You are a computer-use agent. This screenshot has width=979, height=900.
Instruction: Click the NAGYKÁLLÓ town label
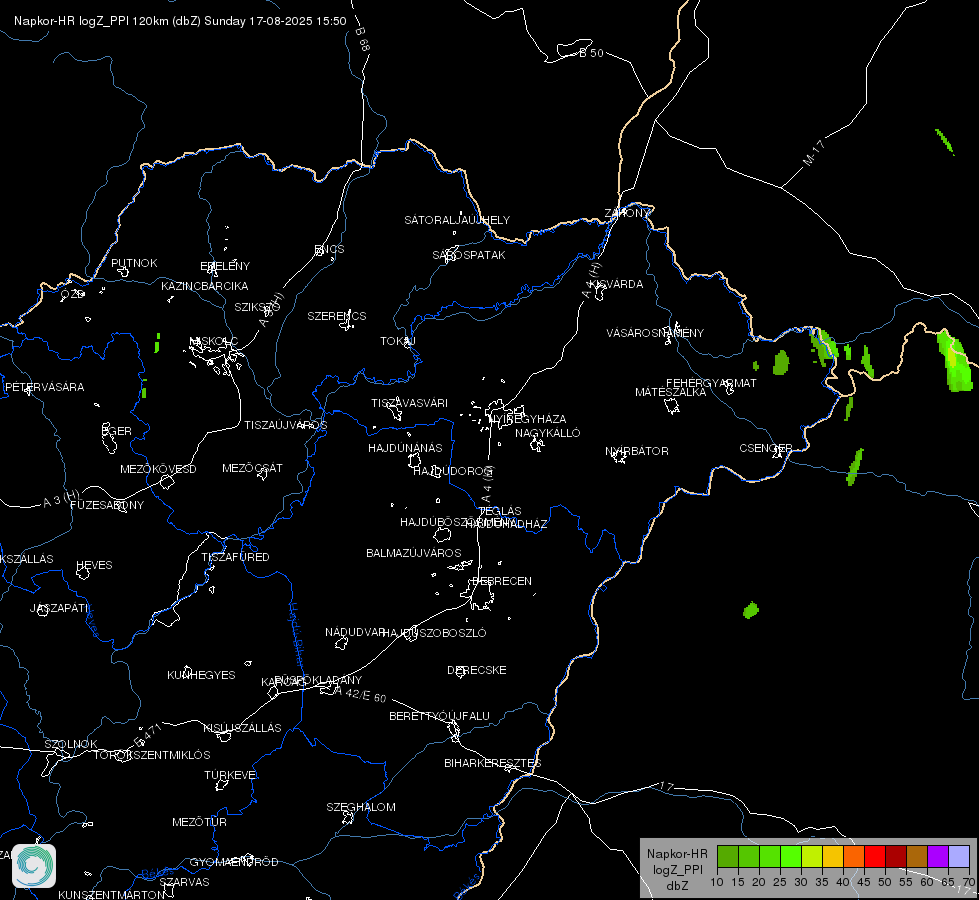point(548,433)
